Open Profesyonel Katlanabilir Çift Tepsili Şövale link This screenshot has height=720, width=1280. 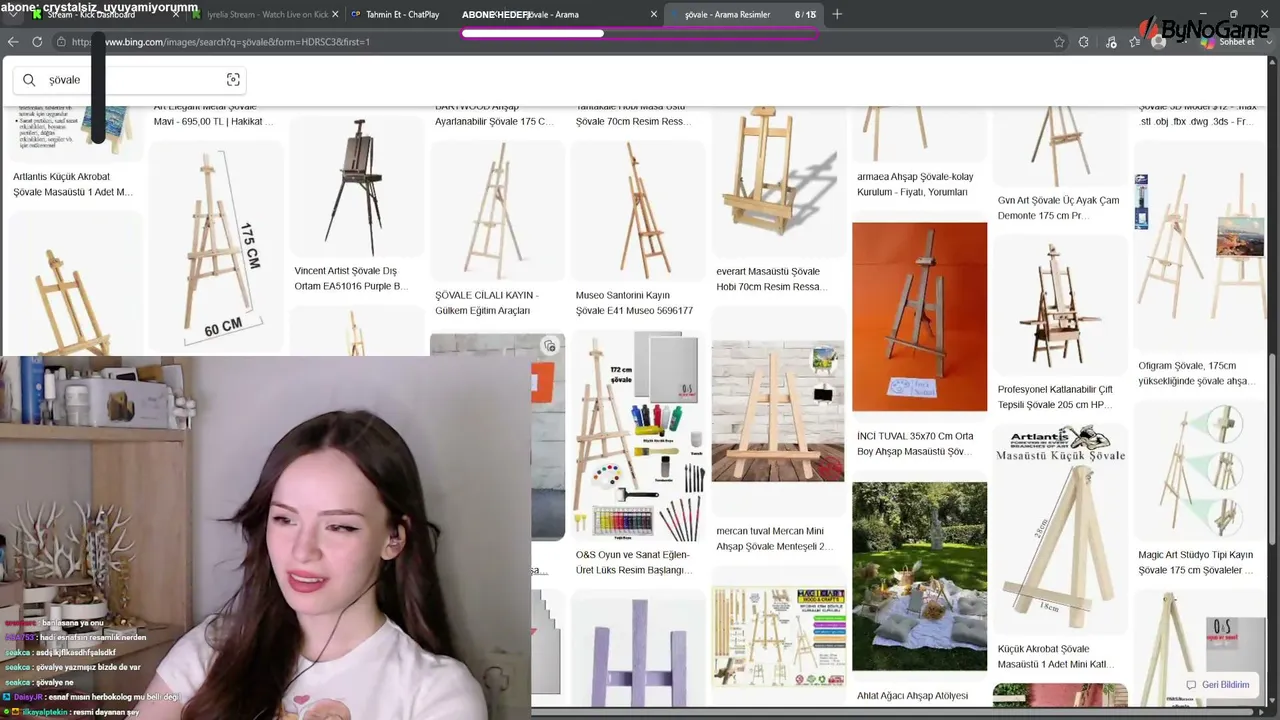(1055, 397)
